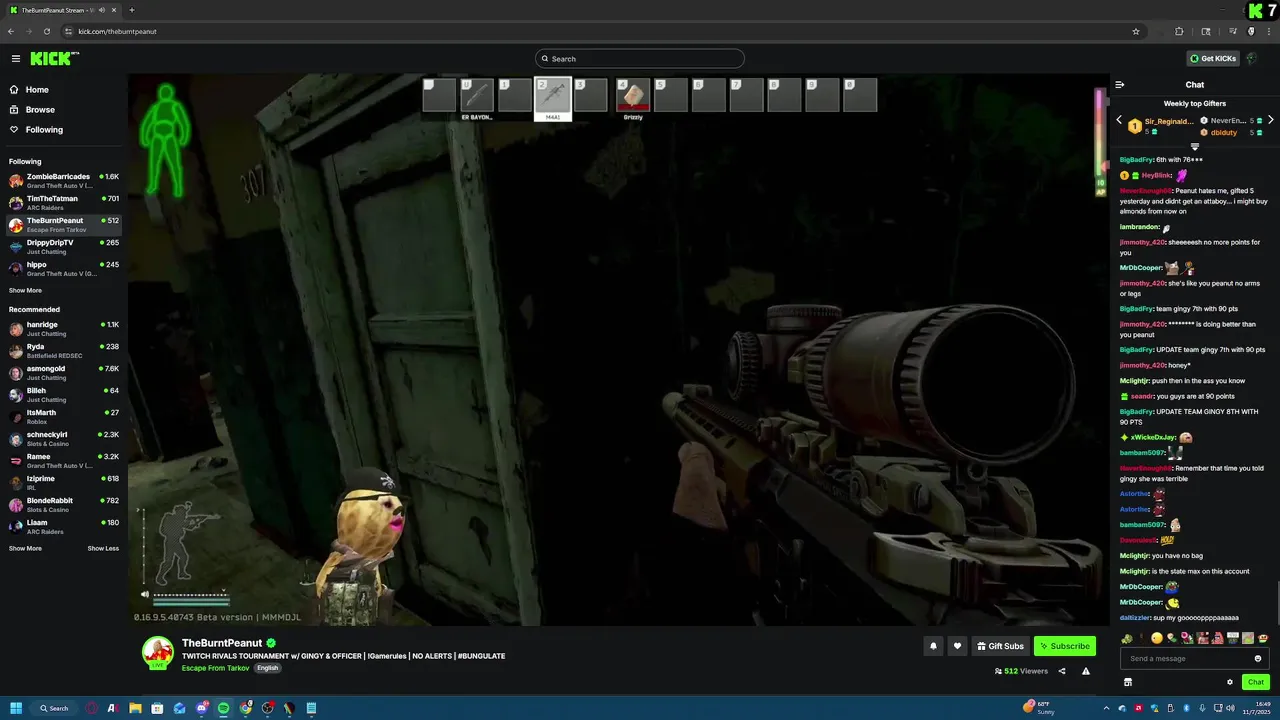Open schneckyirl recommended channel
Viewport: 1280px width, 720px height.
[64, 439]
